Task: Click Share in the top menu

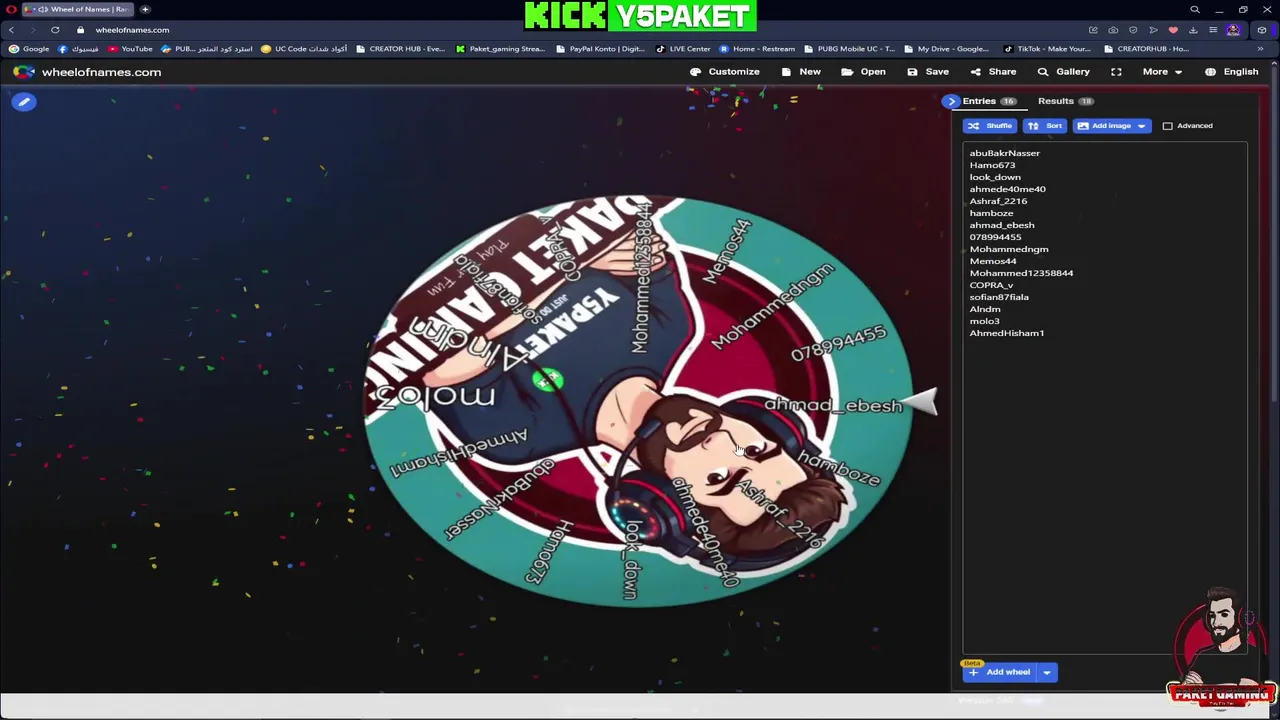Action: point(993,72)
